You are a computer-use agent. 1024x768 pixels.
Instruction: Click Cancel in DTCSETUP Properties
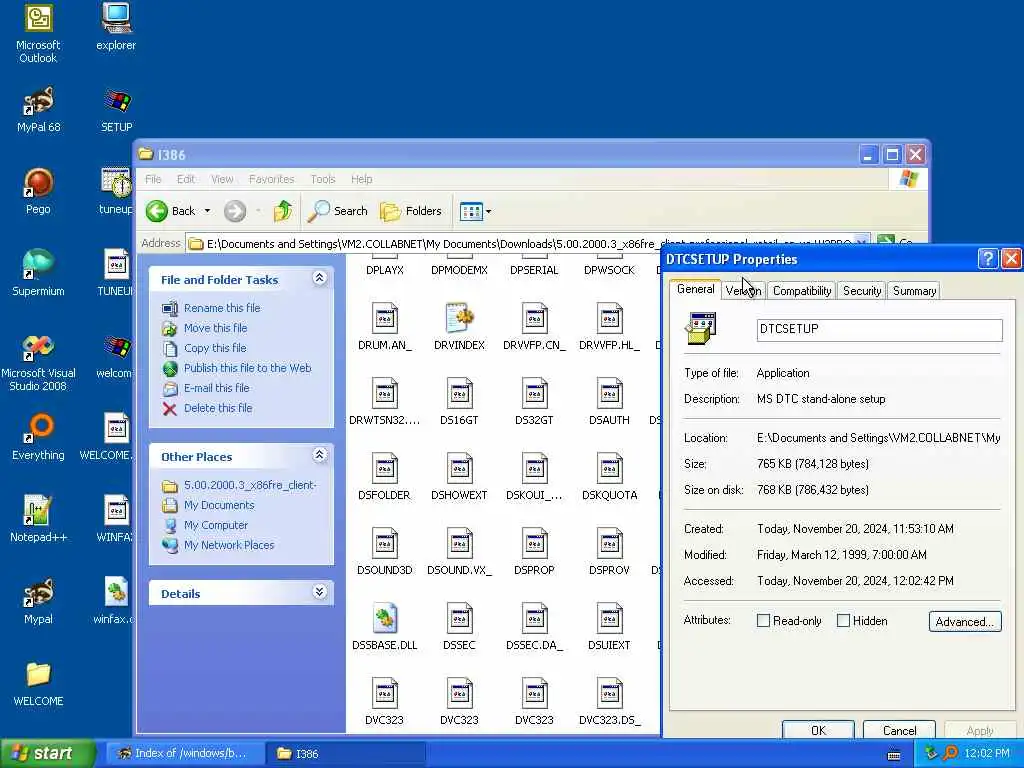(899, 730)
